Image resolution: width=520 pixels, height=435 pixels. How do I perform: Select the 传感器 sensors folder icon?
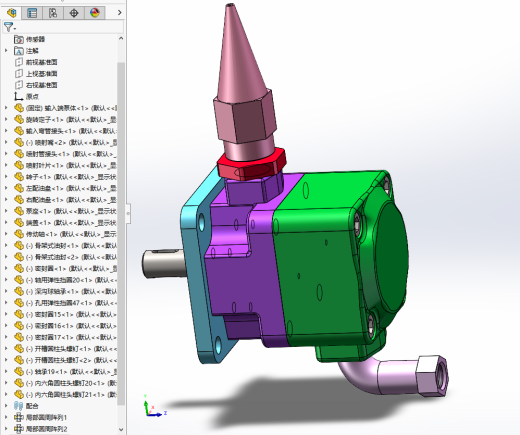pyautogui.click(x=19, y=39)
